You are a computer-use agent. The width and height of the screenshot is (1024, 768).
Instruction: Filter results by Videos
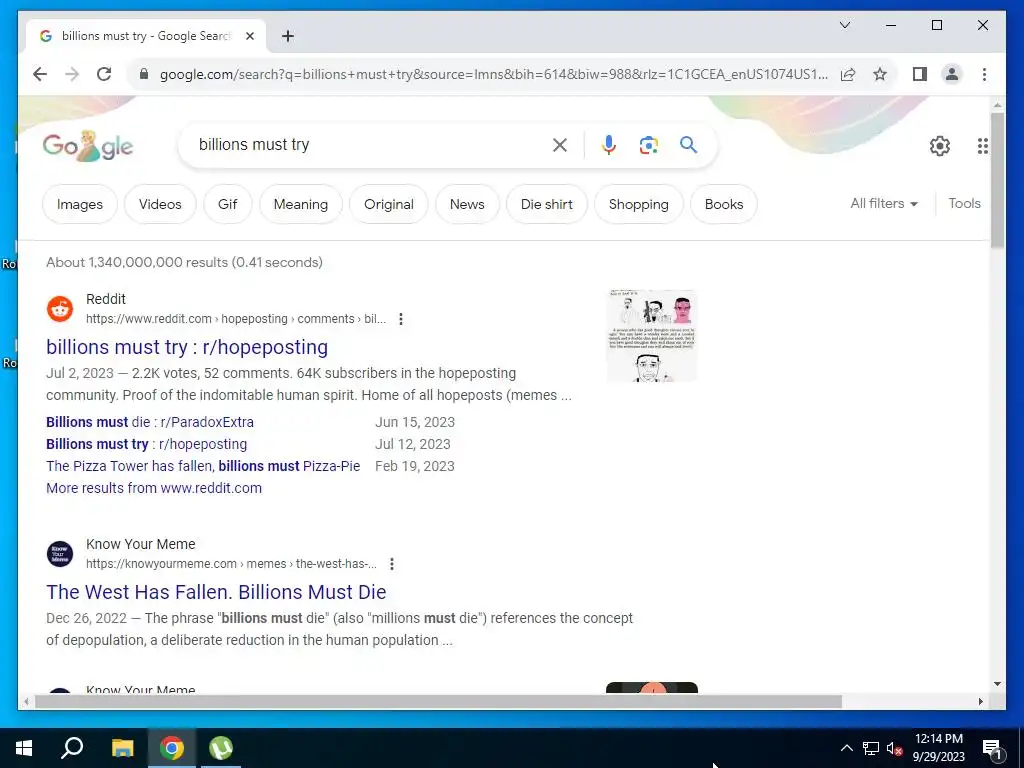(160, 204)
